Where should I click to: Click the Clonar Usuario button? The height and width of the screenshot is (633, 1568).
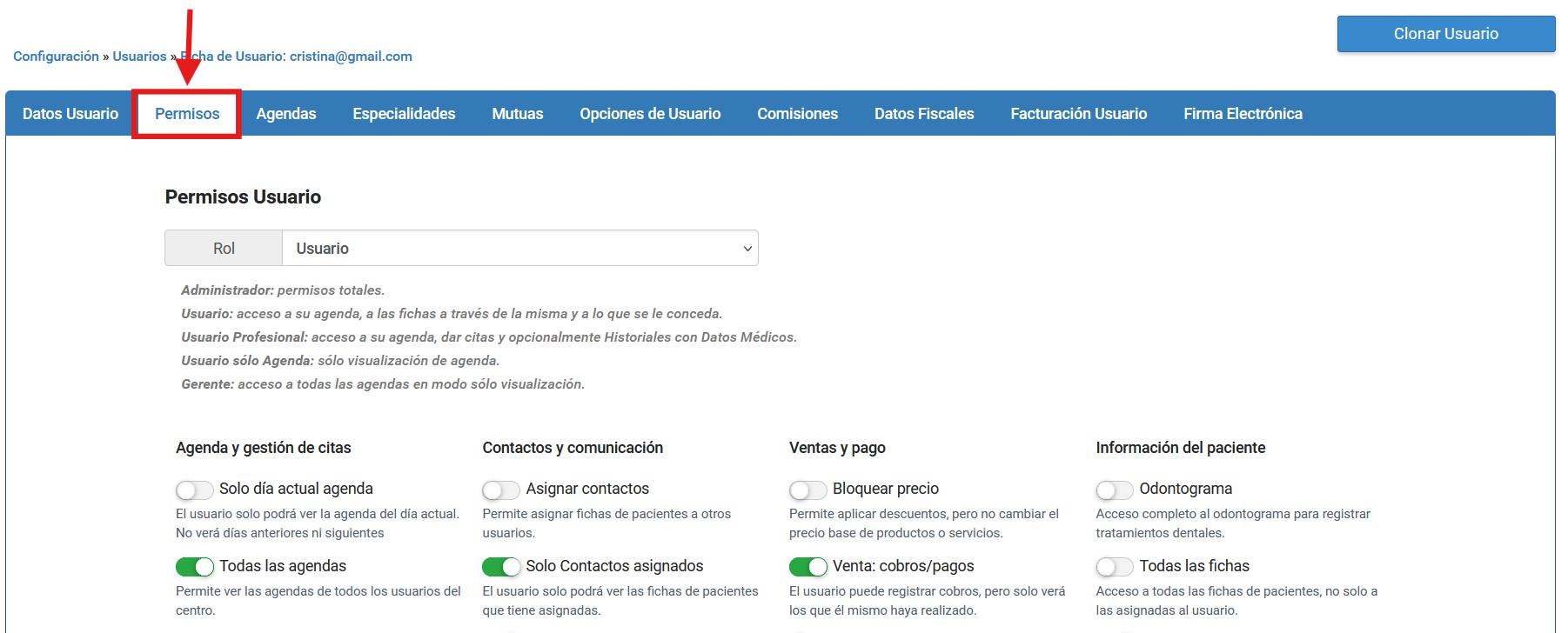point(1445,34)
